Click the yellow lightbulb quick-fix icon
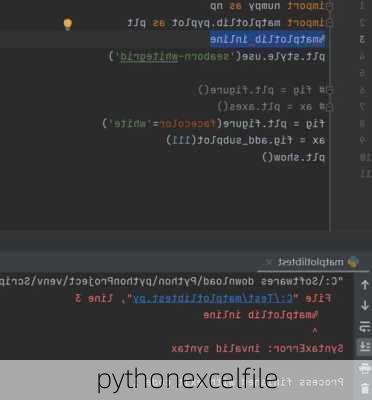 click(x=68, y=24)
